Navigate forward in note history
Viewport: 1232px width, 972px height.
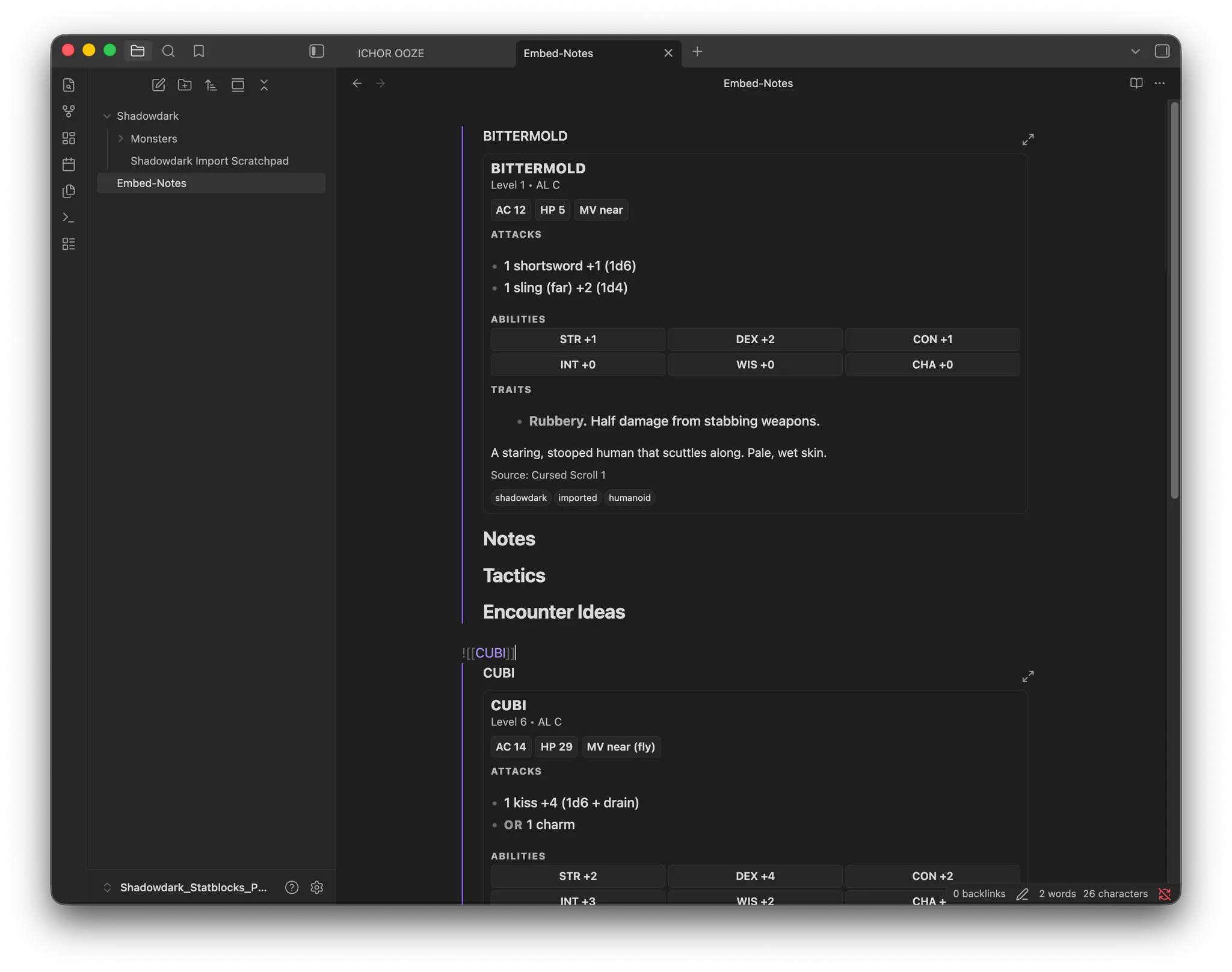(x=380, y=83)
